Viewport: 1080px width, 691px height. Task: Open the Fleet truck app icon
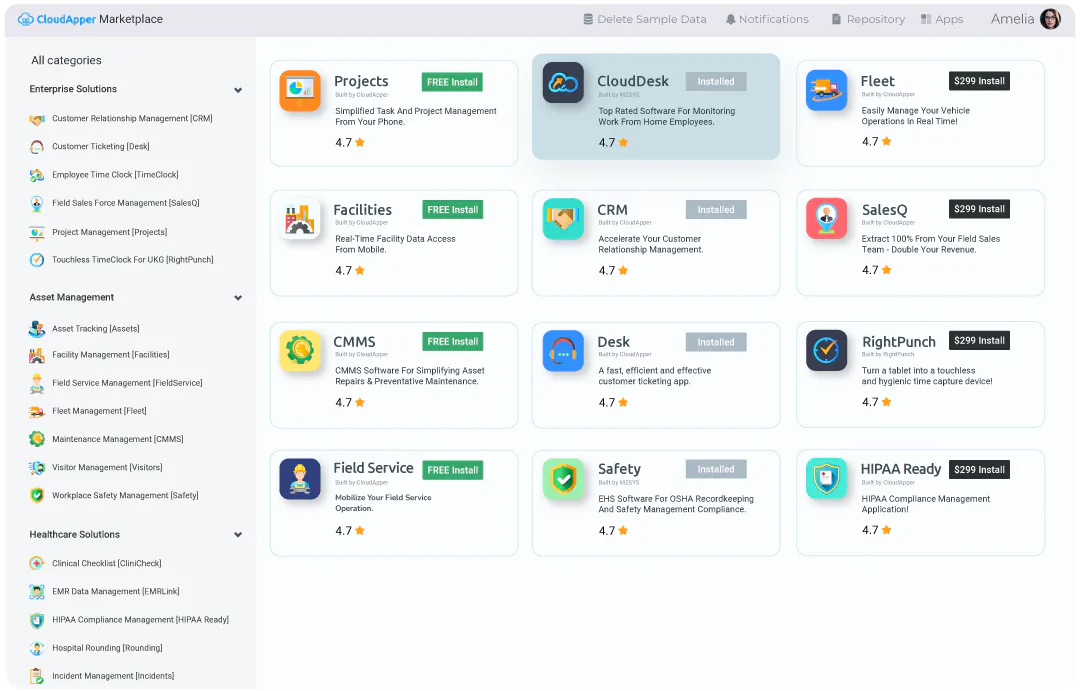point(826,90)
